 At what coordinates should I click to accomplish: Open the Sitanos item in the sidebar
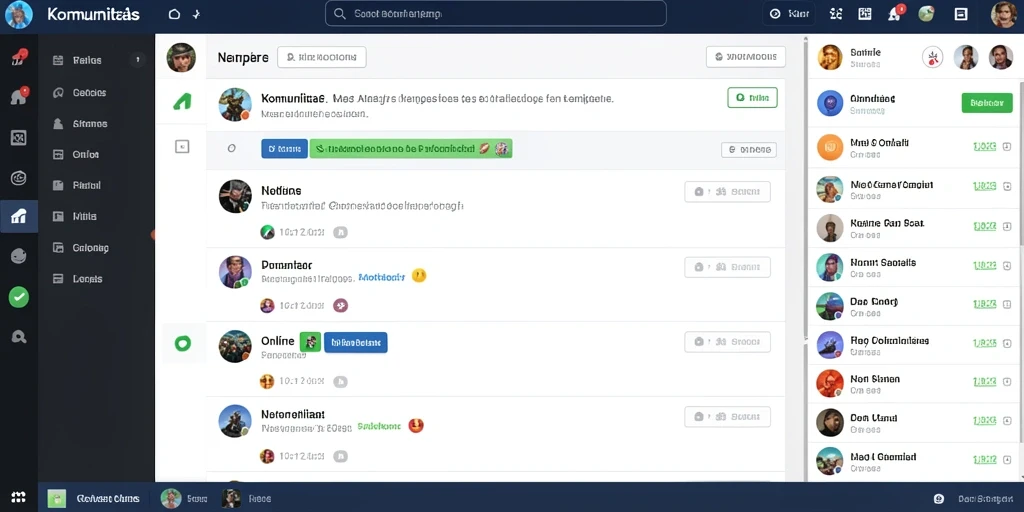pyautogui.click(x=90, y=123)
